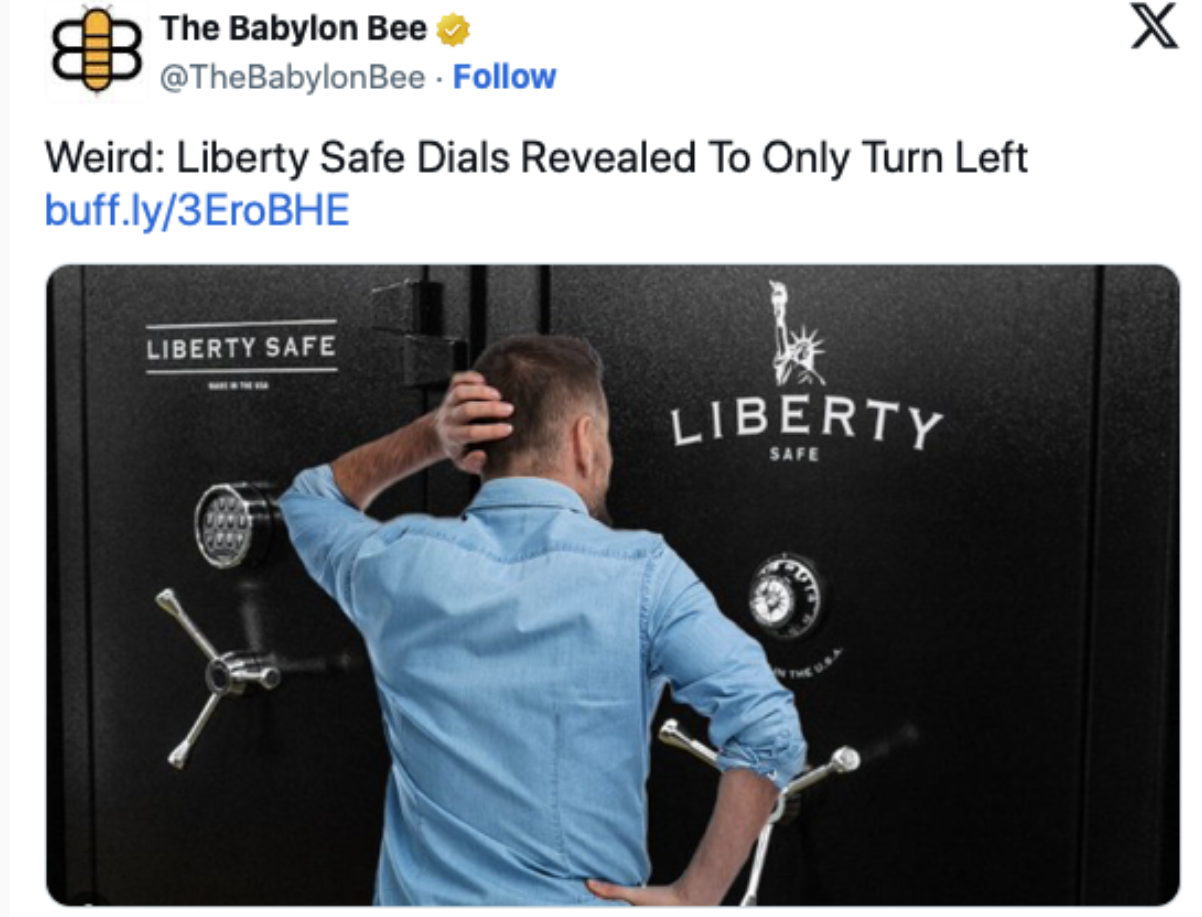The width and height of the screenshot is (1202, 917).
Task: Open the buff.ly/3EroBHE link
Action: point(197,211)
